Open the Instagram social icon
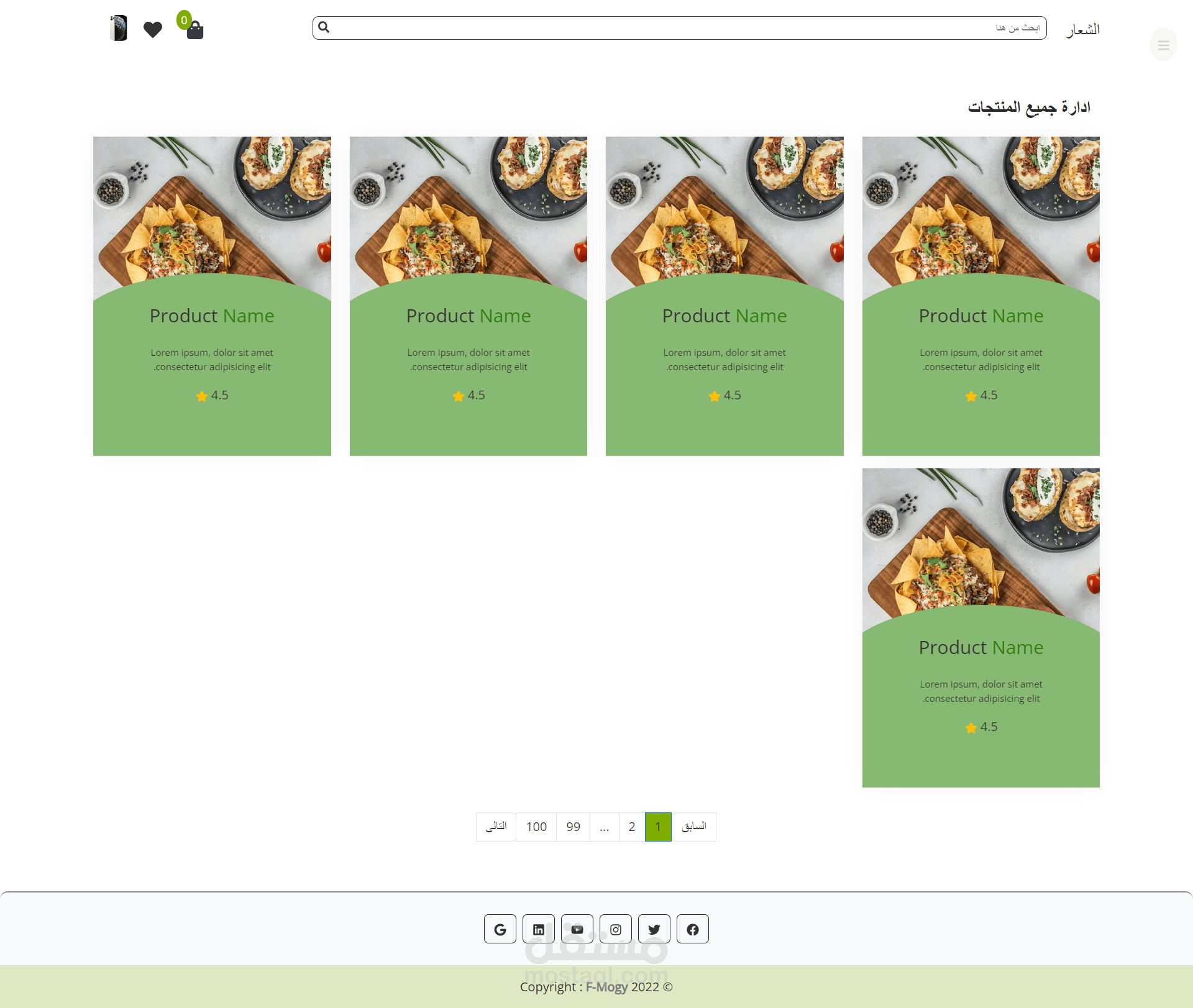 coord(615,929)
